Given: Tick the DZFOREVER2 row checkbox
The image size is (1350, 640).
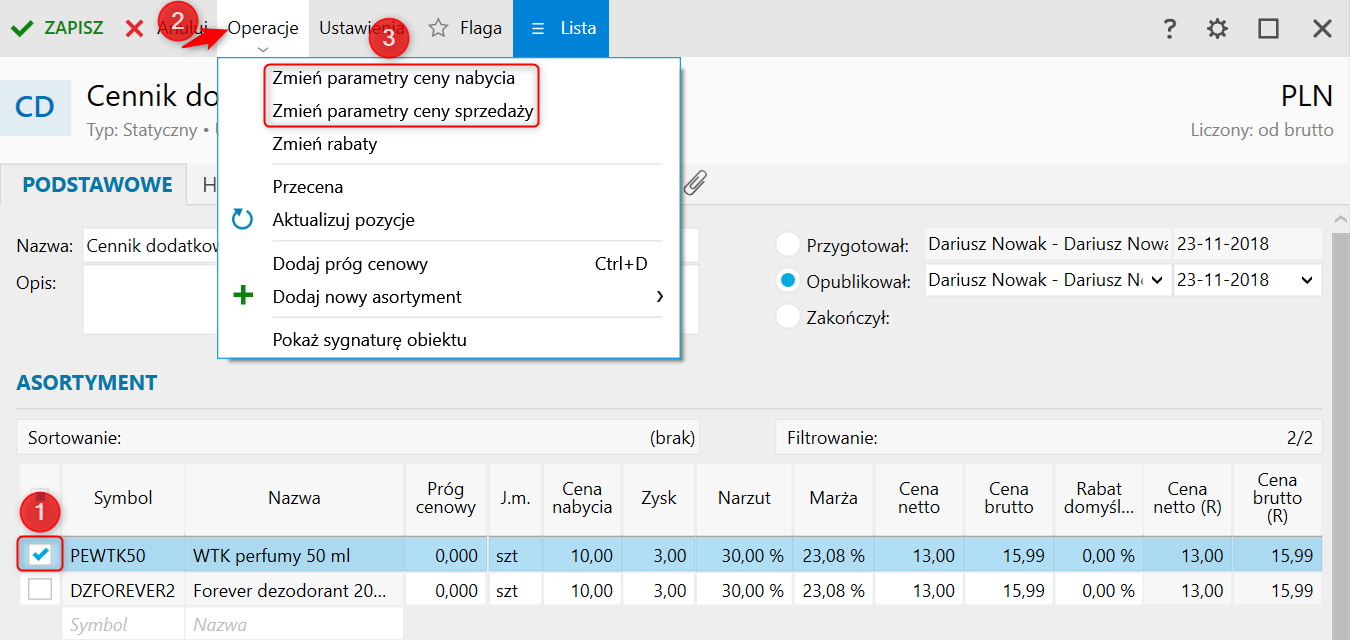Looking at the screenshot, I should coord(41,590).
